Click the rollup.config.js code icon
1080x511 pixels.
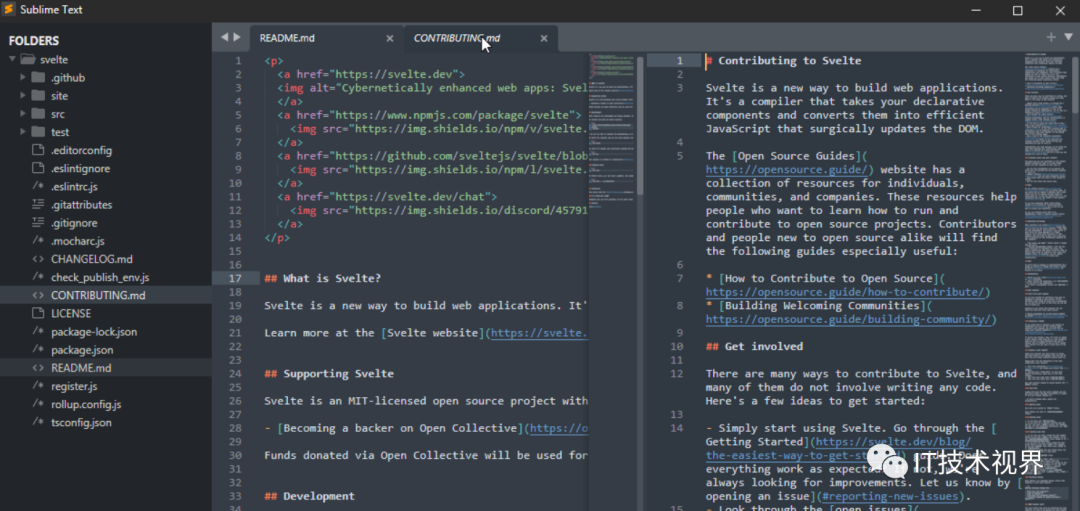coord(38,404)
